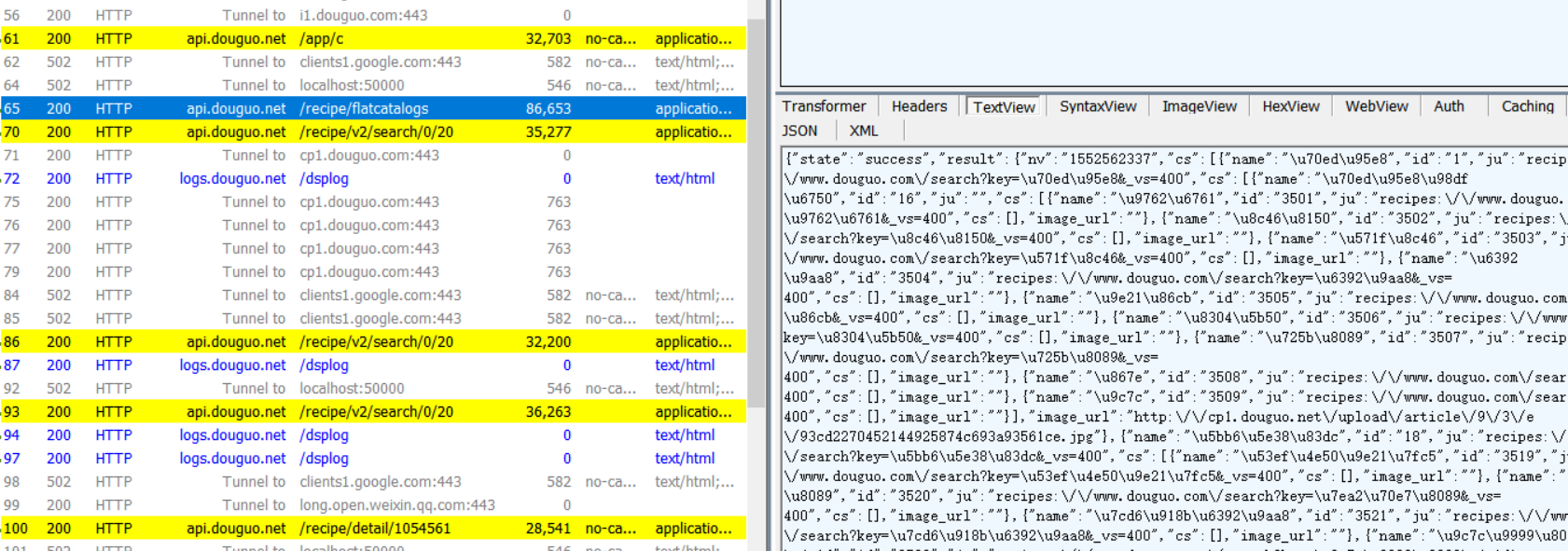
Task: Select session 64 tunnel to localhost:50000
Action: click(x=373, y=85)
